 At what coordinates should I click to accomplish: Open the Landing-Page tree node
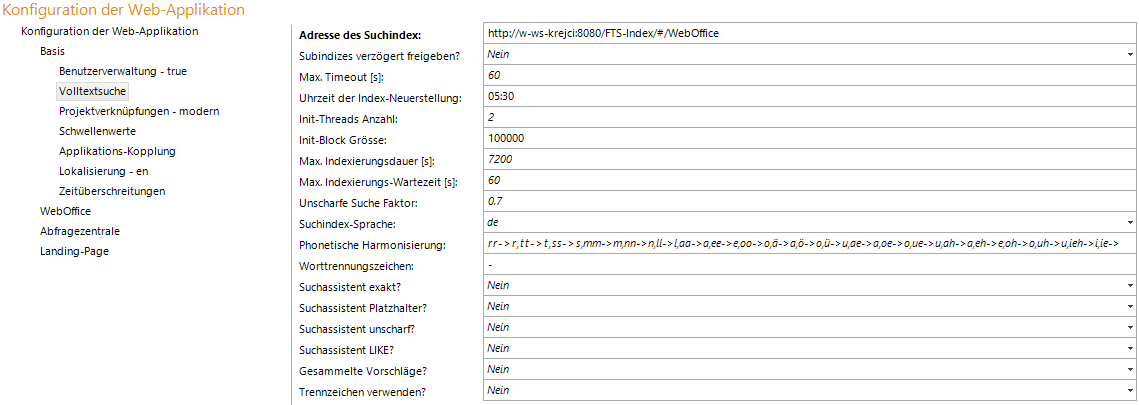coord(74,251)
